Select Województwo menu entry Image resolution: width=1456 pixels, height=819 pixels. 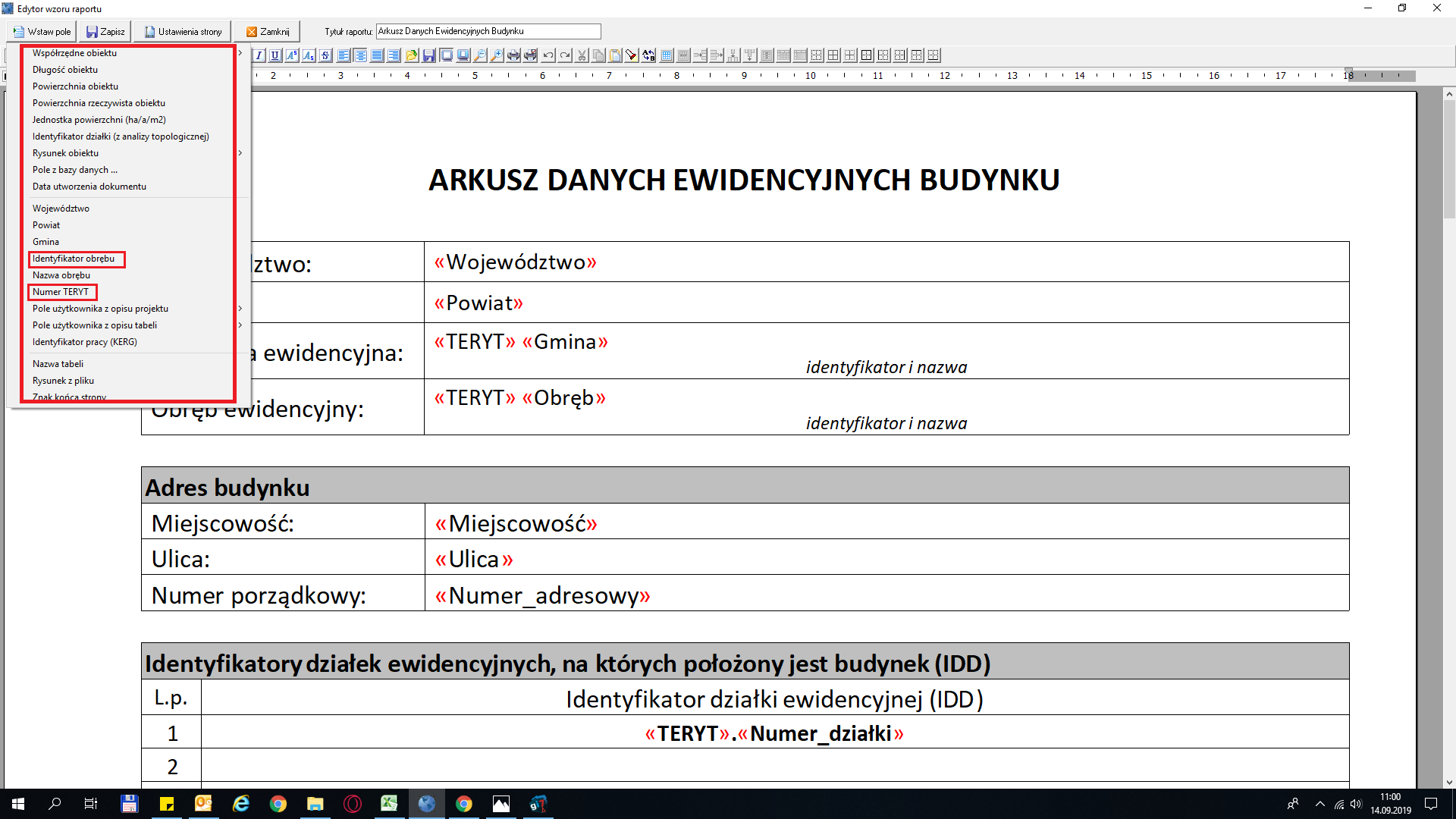pos(61,209)
